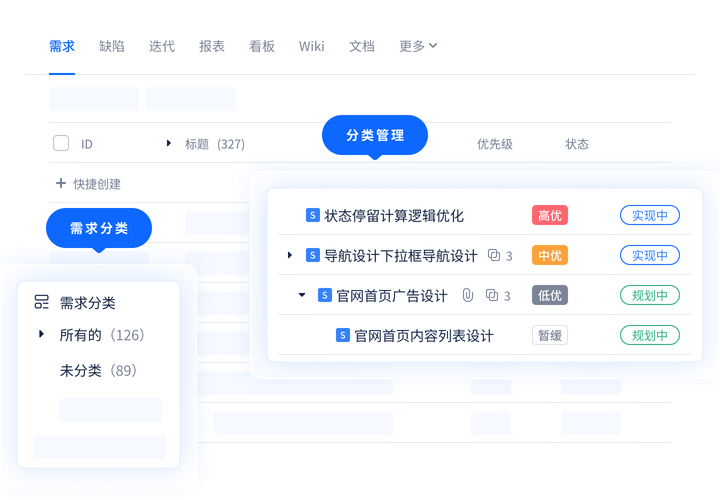The width and height of the screenshot is (720, 500).
Task: Click the 标题 (327) column header
Action: point(215,144)
